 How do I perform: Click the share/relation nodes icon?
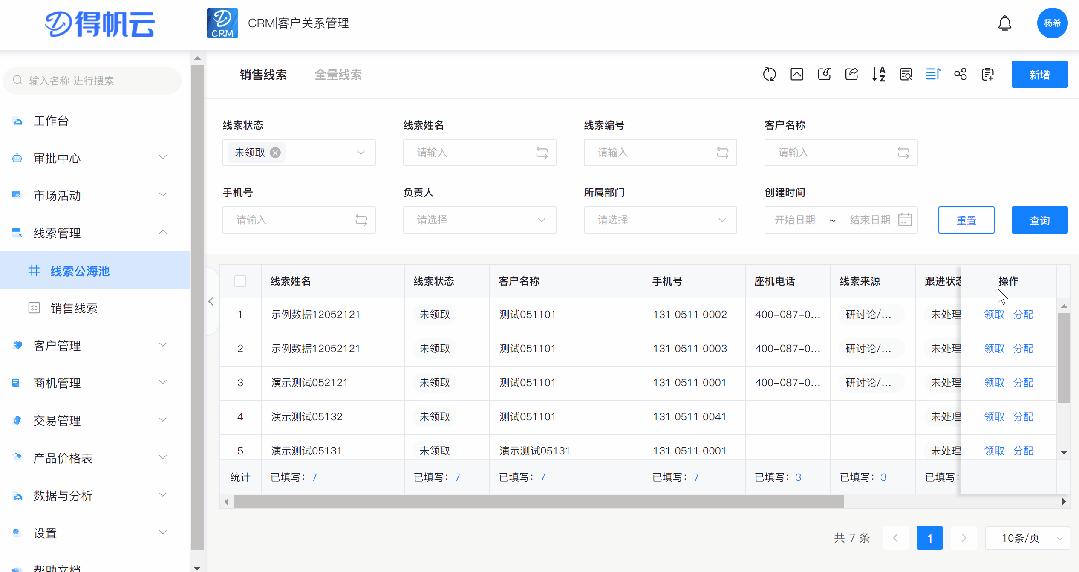[x=961, y=74]
